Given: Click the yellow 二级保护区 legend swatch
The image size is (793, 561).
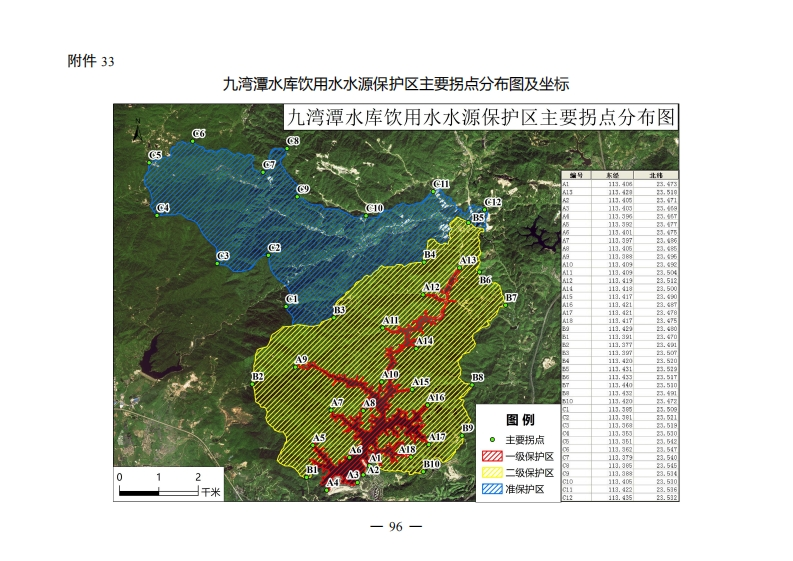Looking at the screenshot, I should tap(491, 473).
